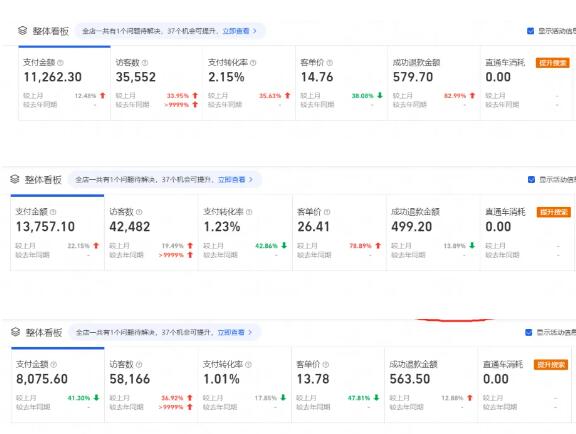Open 立即查看 link in the 11,262.30 panel
Image resolution: width=576 pixels, height=434 pixels.
236,31
